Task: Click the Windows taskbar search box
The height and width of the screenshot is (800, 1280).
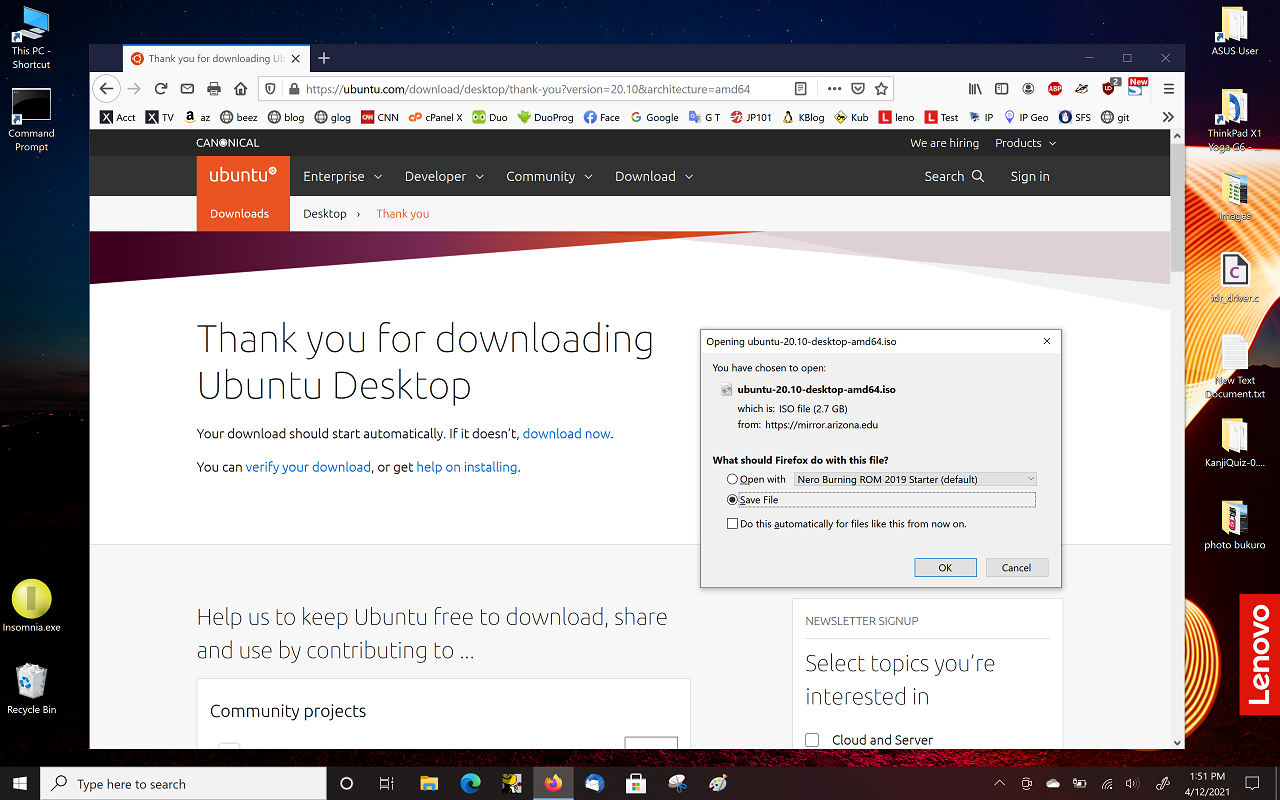Action: point(183,784)
